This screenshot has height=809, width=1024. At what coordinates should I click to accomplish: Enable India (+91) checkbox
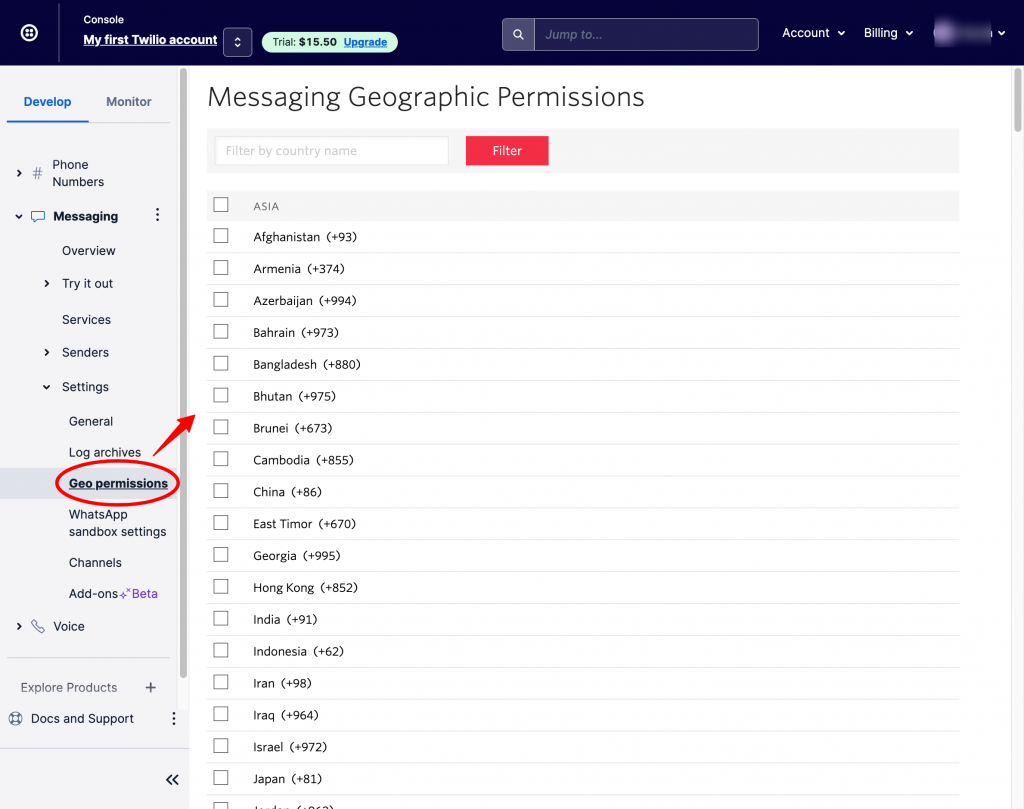221,618
